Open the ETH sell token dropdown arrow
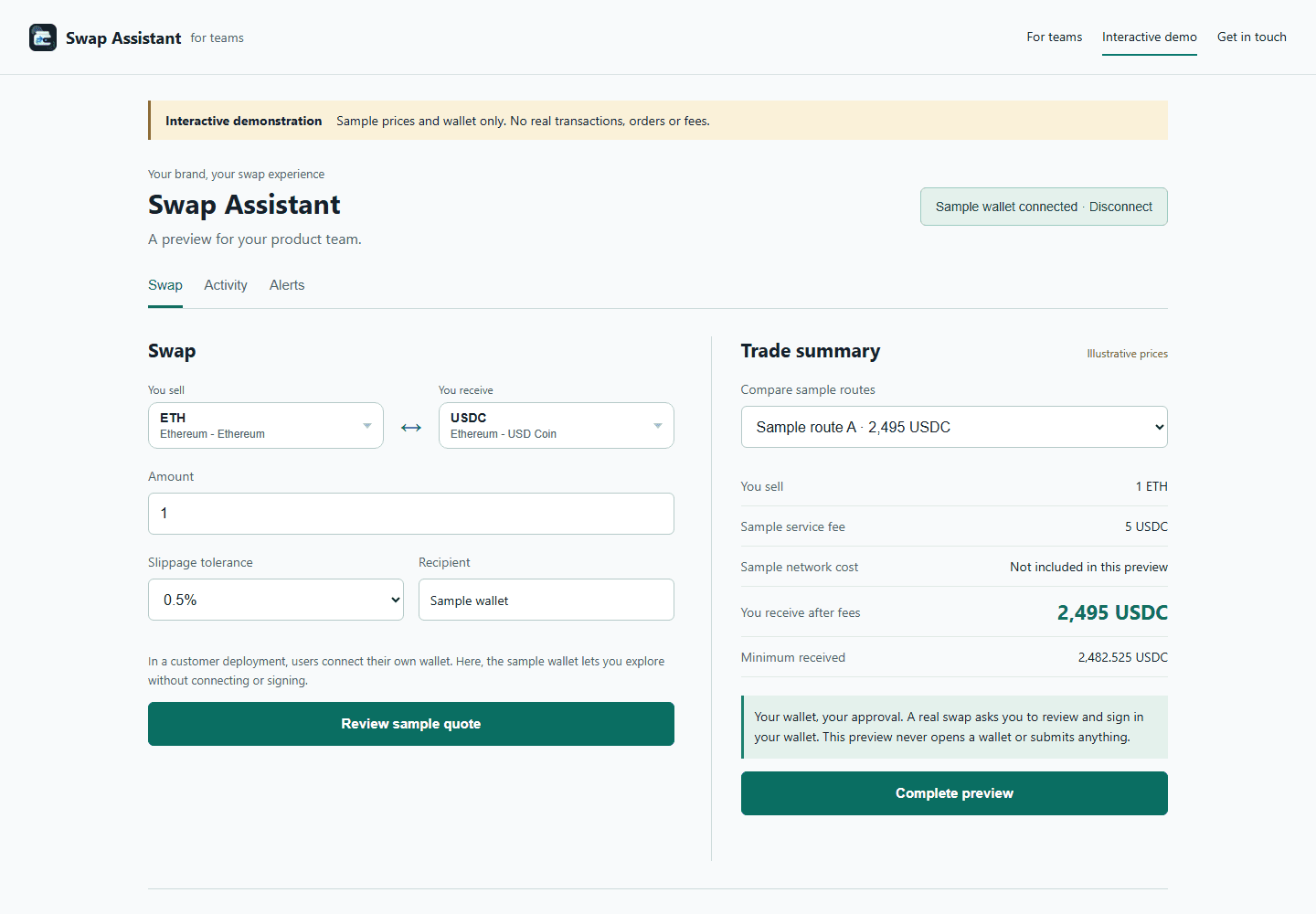1316x914 pixels. point(367,426)
